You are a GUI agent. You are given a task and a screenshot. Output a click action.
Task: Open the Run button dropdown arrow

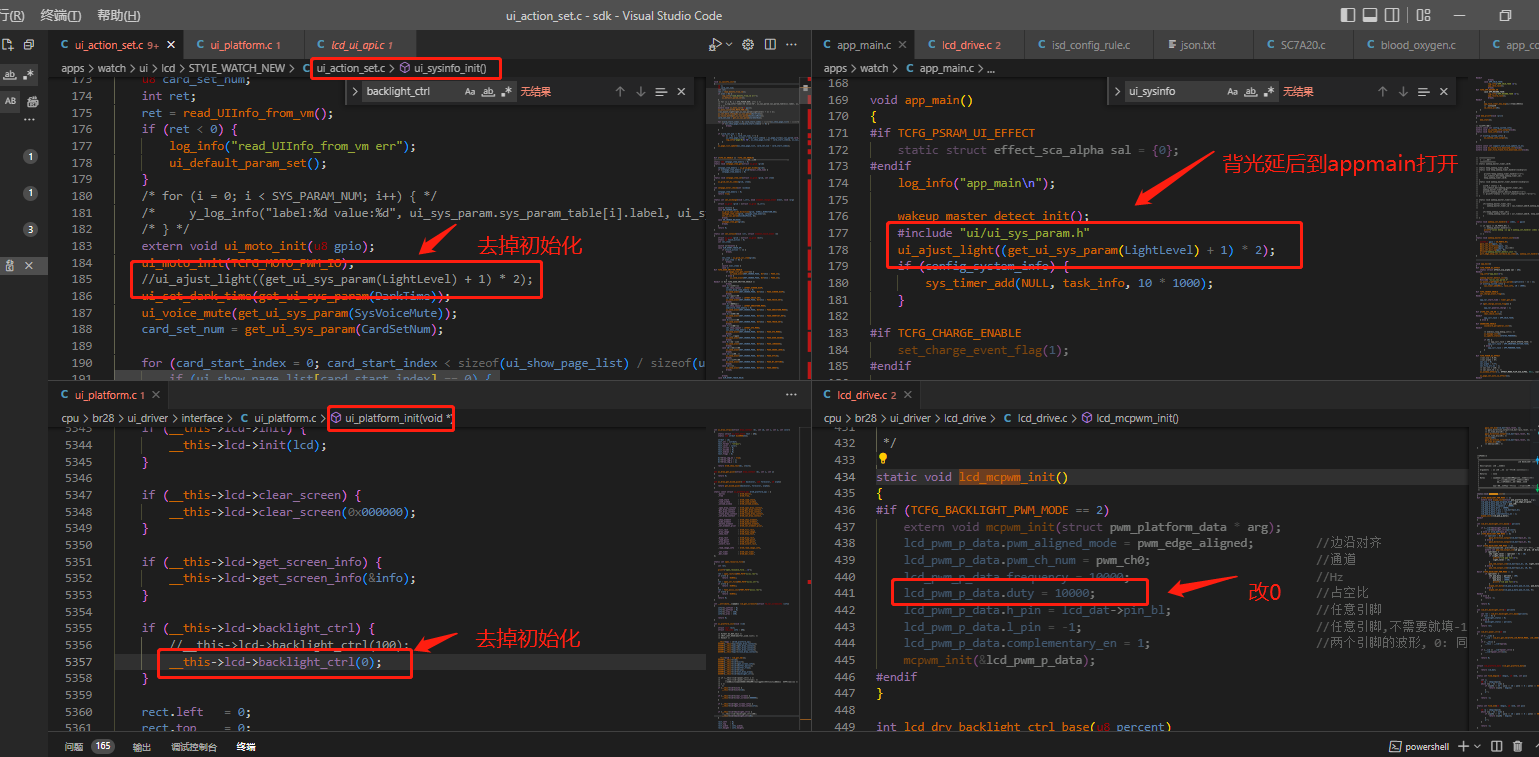click(728, 45)
